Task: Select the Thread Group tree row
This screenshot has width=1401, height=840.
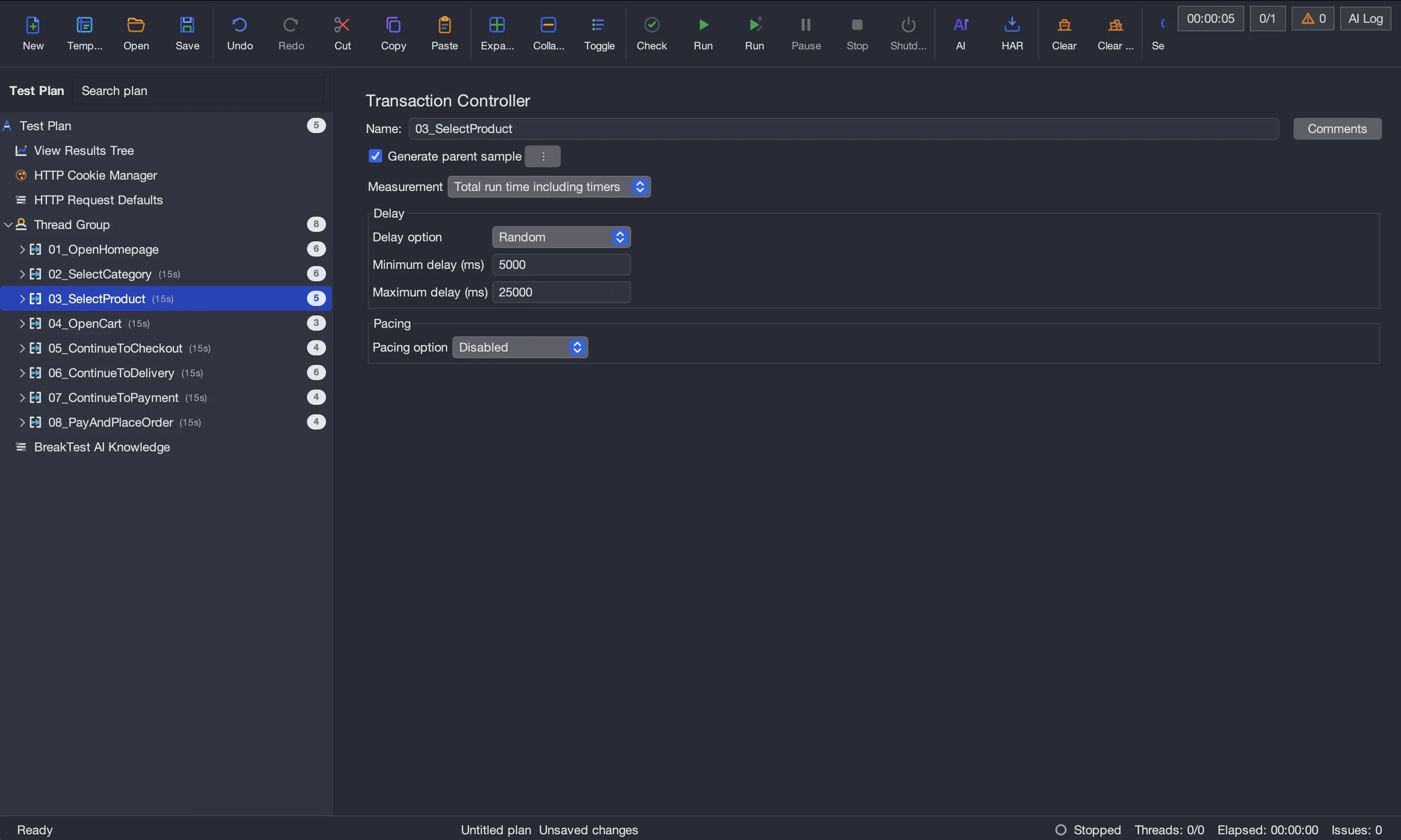Action: (x=165, y=225)
